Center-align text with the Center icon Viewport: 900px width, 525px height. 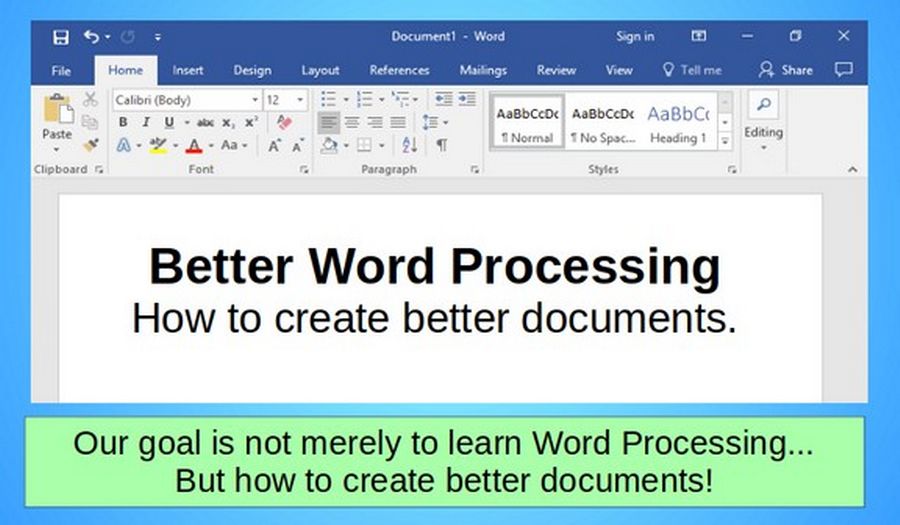pyautogui.click(x=352, y=122)
